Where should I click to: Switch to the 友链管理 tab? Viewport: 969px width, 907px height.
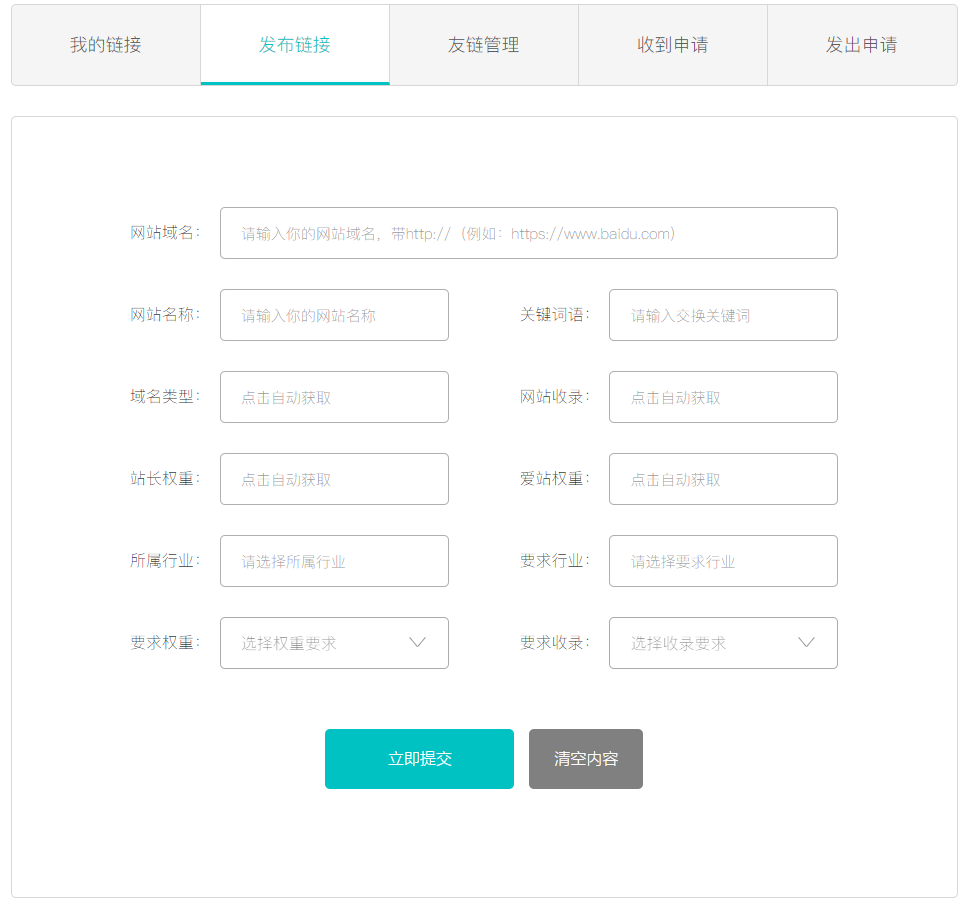pos(483,45)
